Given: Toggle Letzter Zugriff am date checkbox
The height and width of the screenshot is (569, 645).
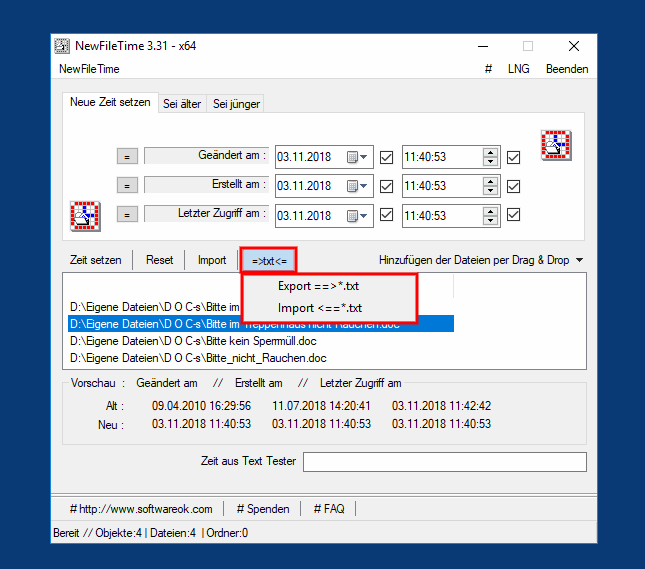Looking at the screenshot, I should (x=386, y=215).
